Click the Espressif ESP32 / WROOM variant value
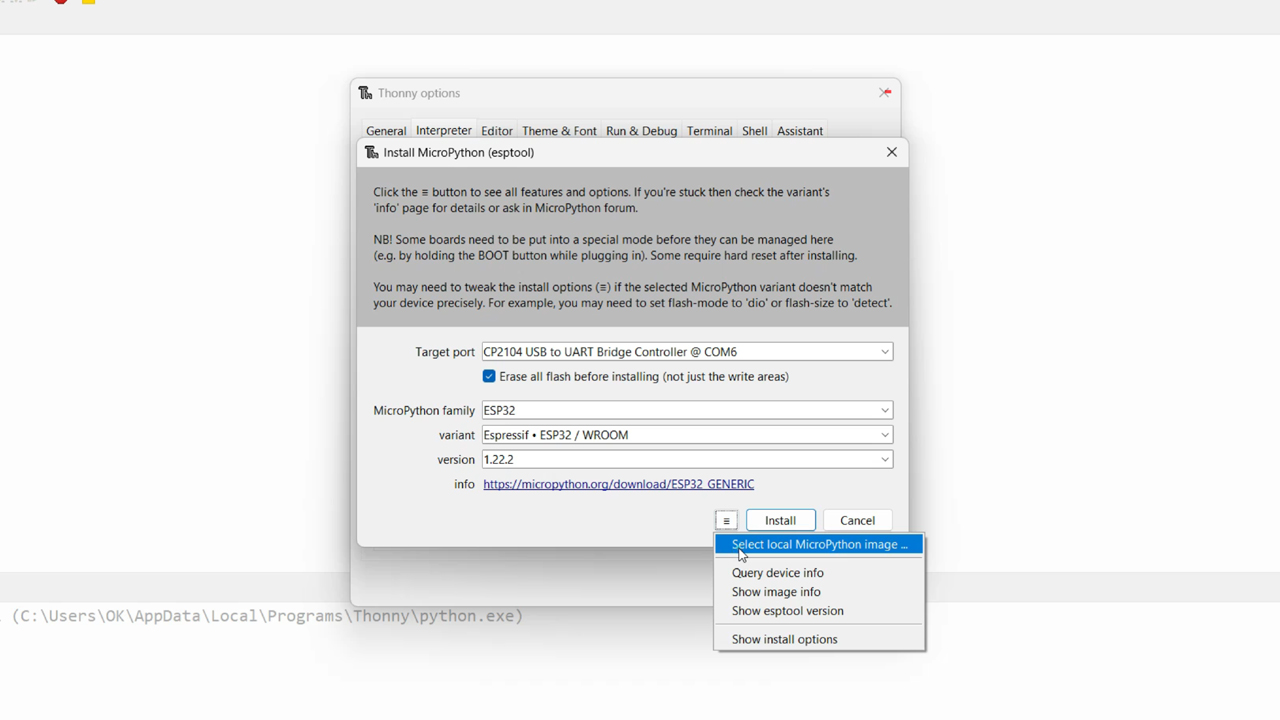This screenshot has width=1280, height=720. pos(556,435)
